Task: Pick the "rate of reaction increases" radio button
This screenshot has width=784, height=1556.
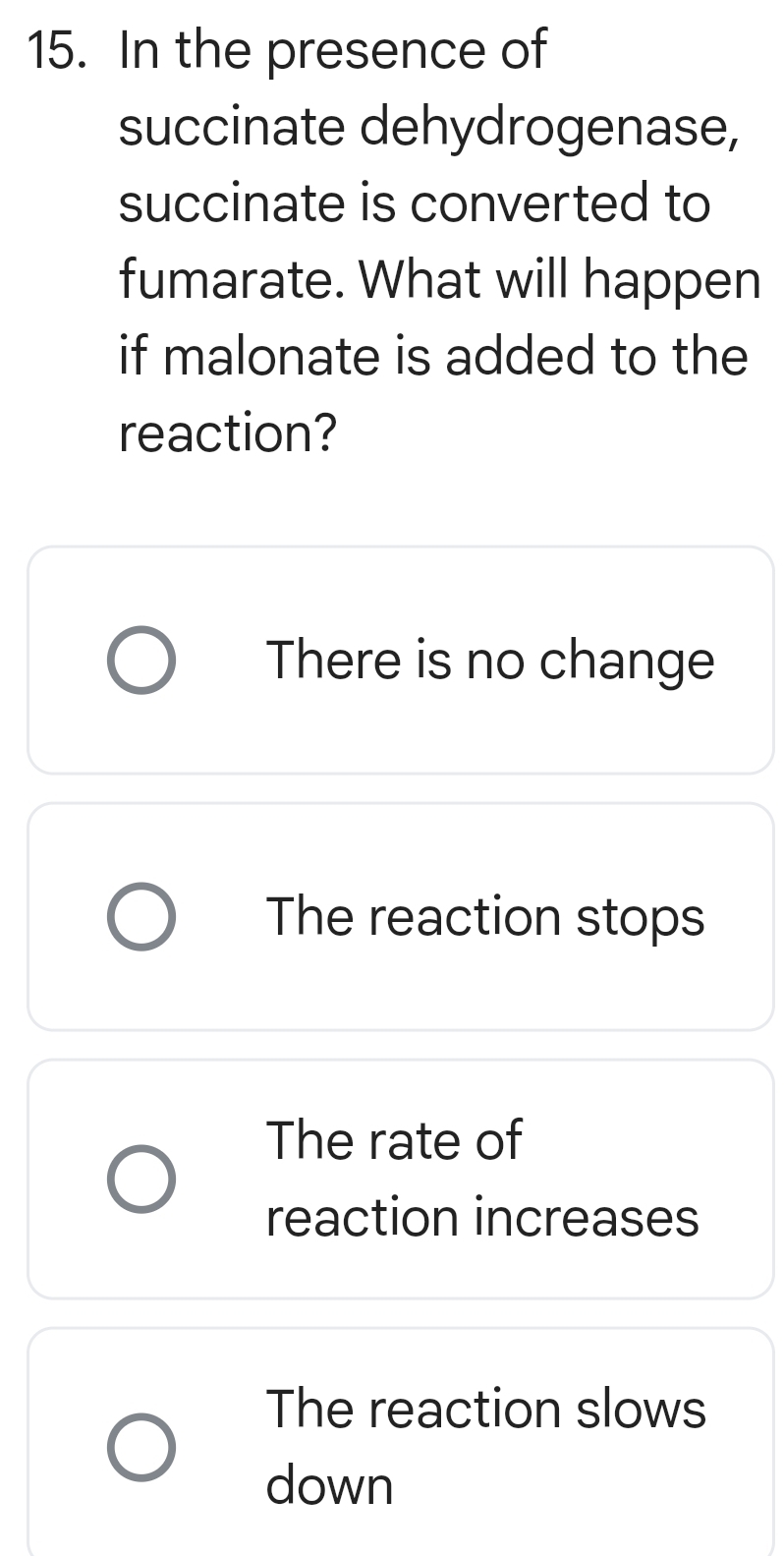Action: point(142,1179)
